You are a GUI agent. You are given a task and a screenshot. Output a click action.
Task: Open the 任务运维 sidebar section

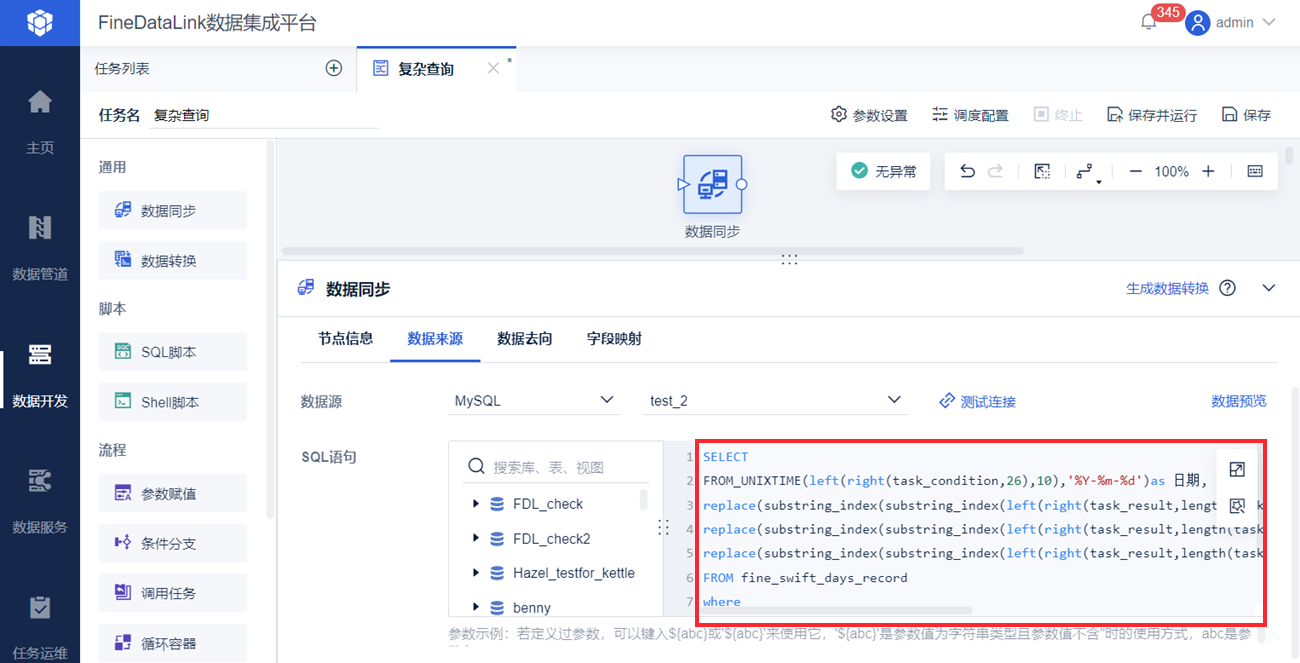40,627
